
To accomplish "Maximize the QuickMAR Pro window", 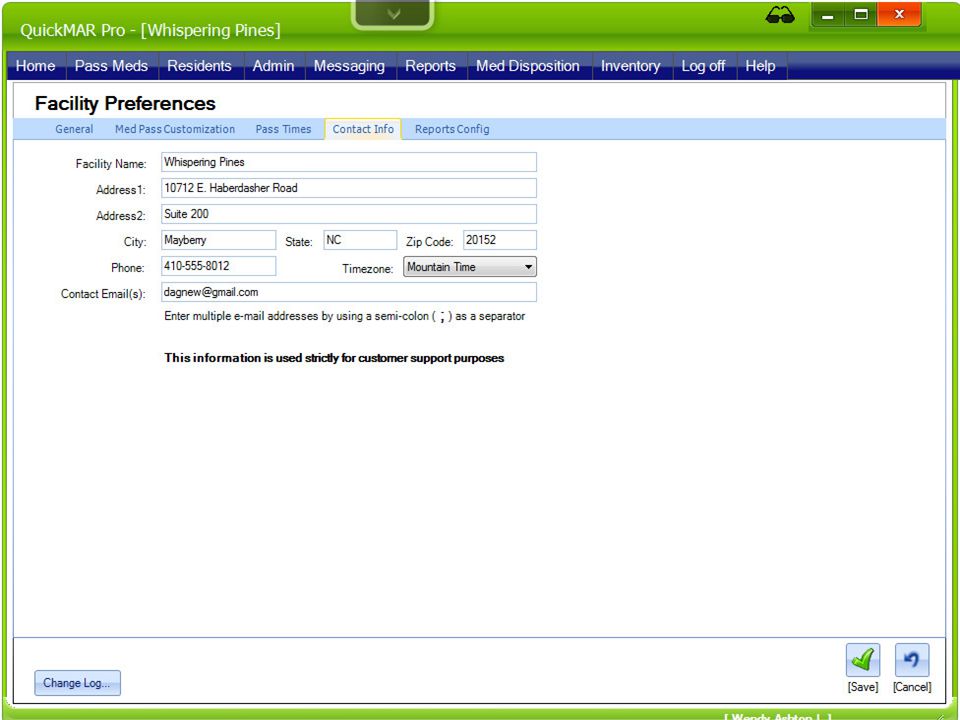I will click(x=861, y=15).
